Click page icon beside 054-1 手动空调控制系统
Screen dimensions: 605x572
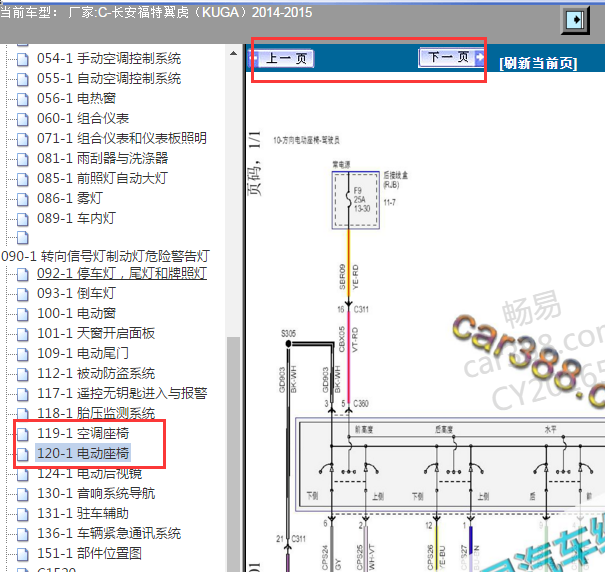tap(23, 59)
